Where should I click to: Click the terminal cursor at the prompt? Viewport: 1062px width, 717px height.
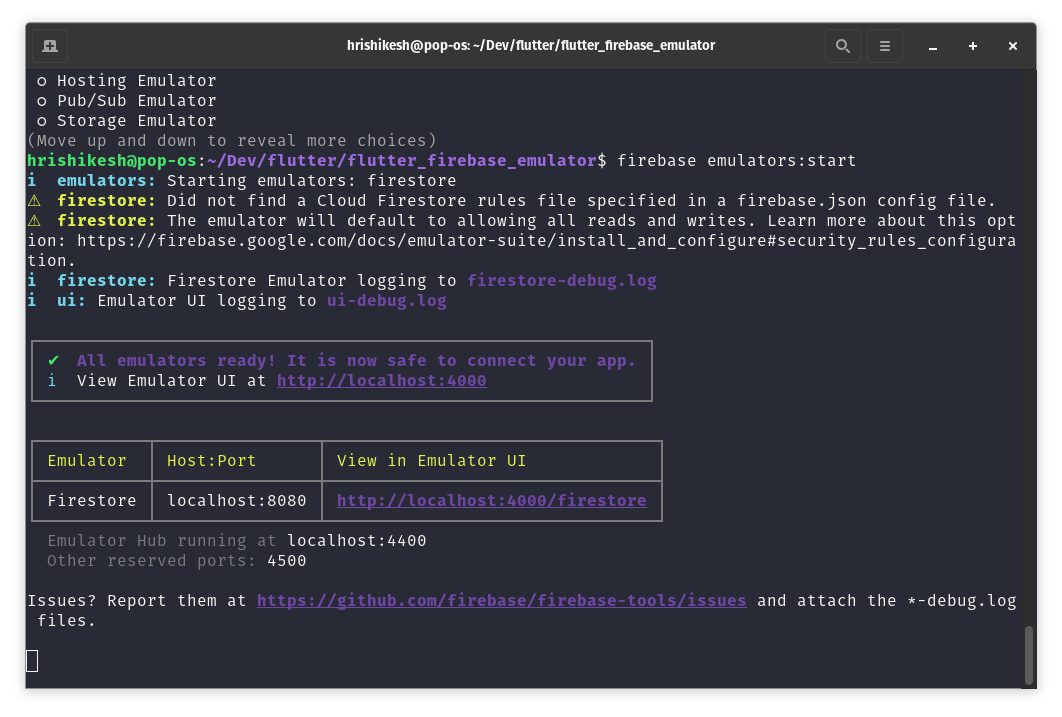click(x=31, y=661)
